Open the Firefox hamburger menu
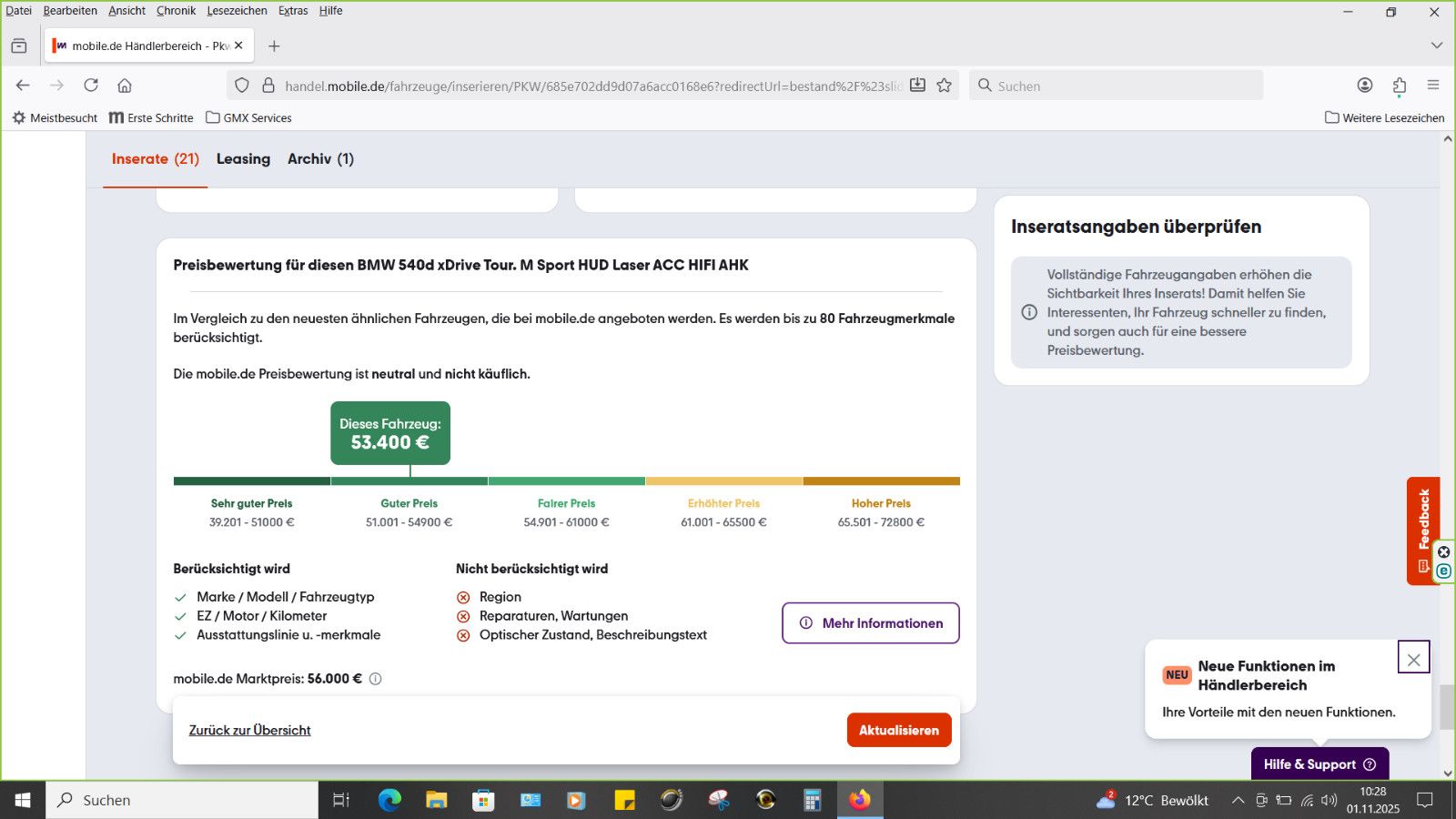 click(x=1433, y=86)
